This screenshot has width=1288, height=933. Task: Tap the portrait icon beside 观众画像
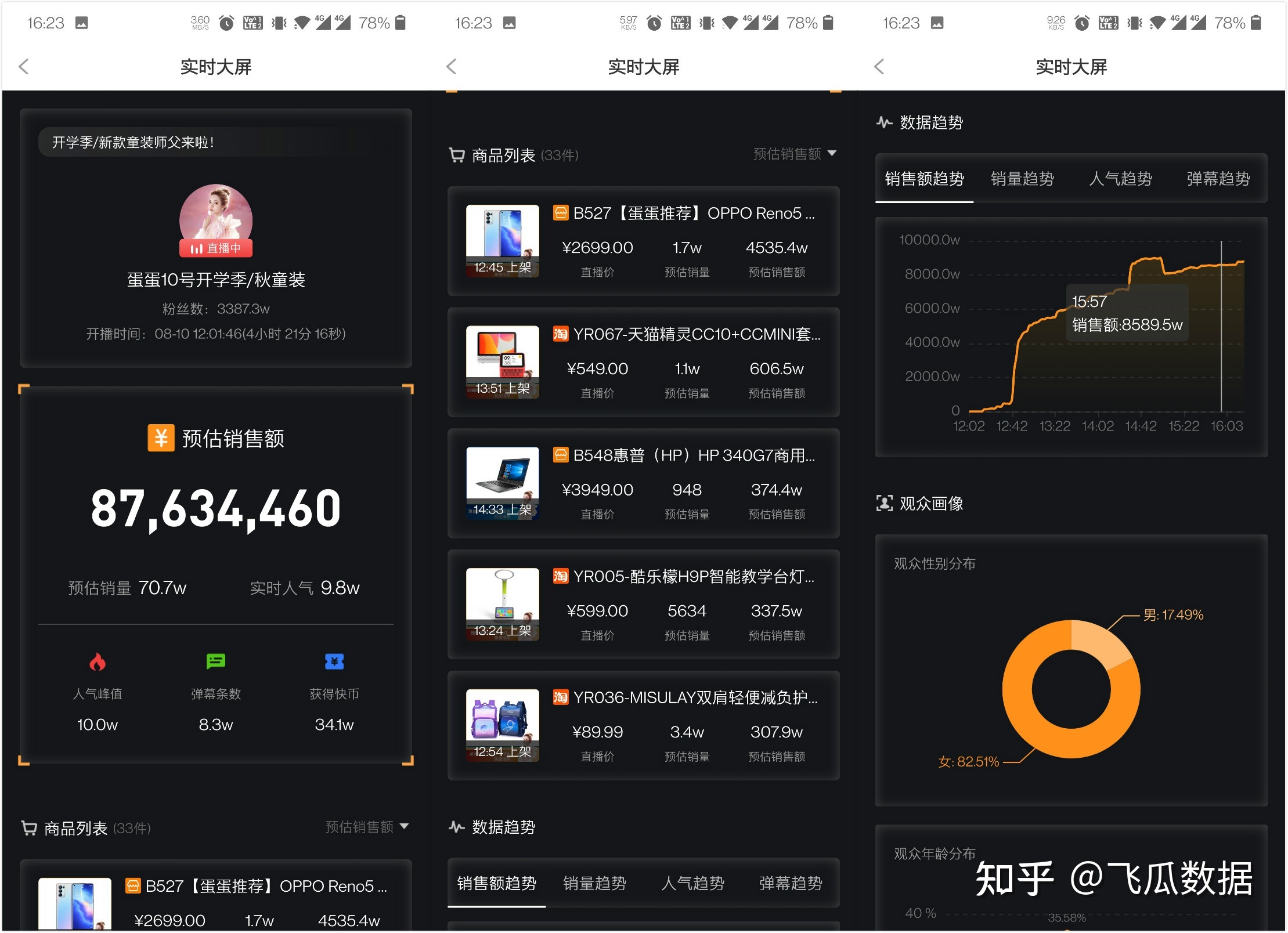coord(885,503)
